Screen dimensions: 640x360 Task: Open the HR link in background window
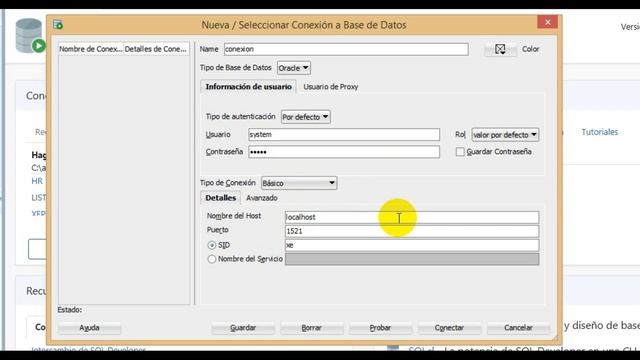37,181
